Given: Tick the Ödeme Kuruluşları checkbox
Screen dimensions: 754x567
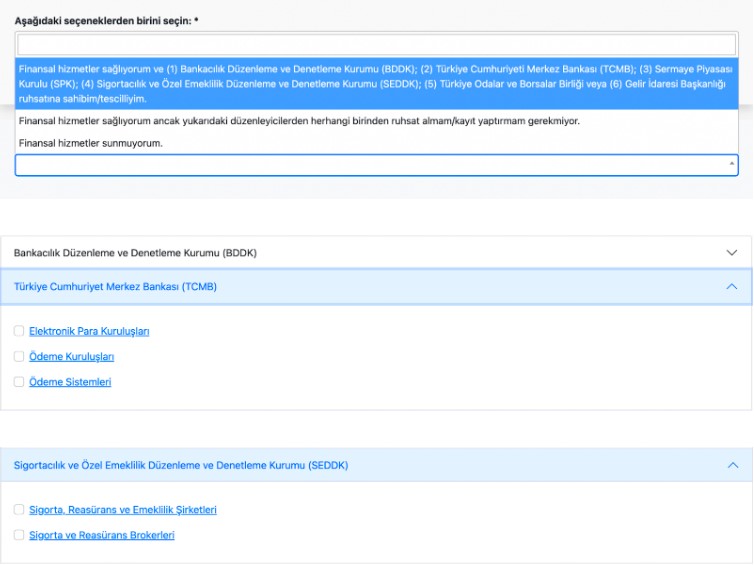Looking at the screenshot, I should coord(19,356).
